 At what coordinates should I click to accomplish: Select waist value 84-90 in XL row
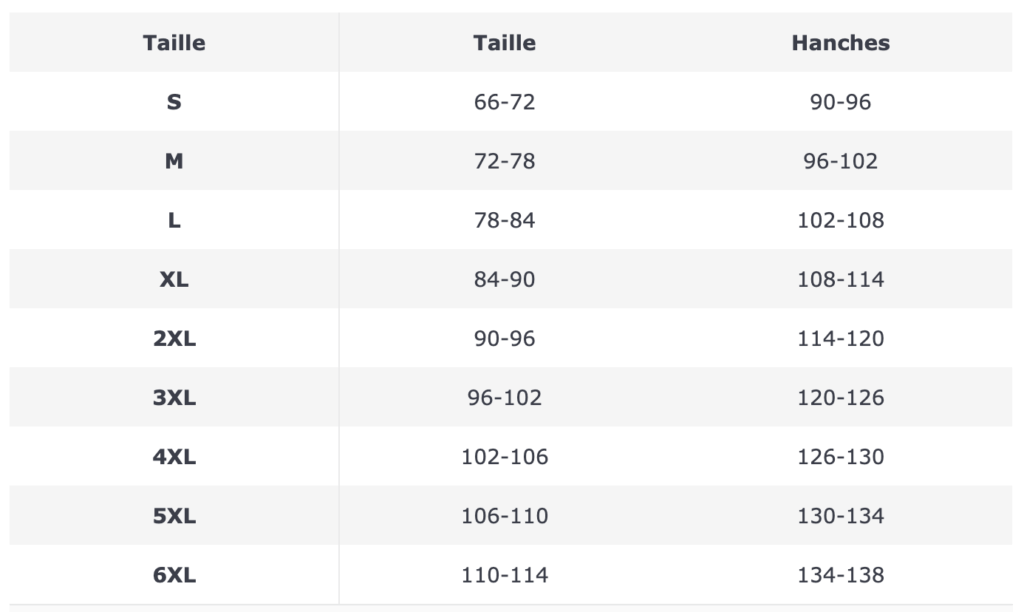click(504, 279)
